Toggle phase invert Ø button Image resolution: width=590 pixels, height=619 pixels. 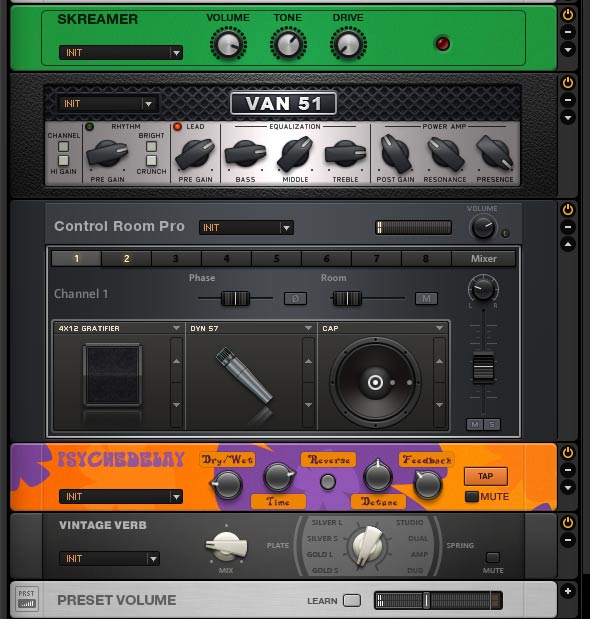[x=295, y=298]
